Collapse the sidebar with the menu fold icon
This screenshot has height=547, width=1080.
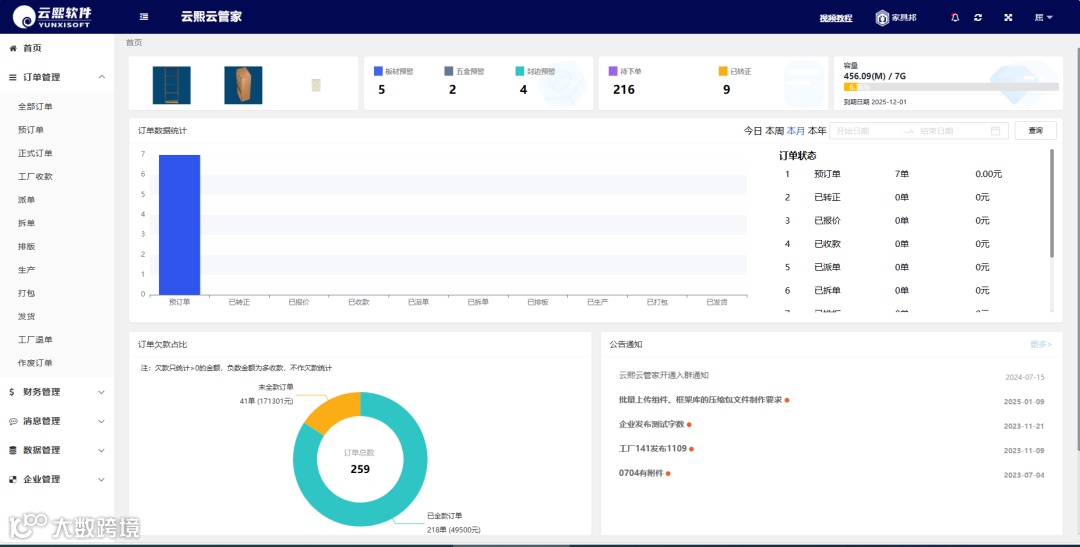(144, 17)
